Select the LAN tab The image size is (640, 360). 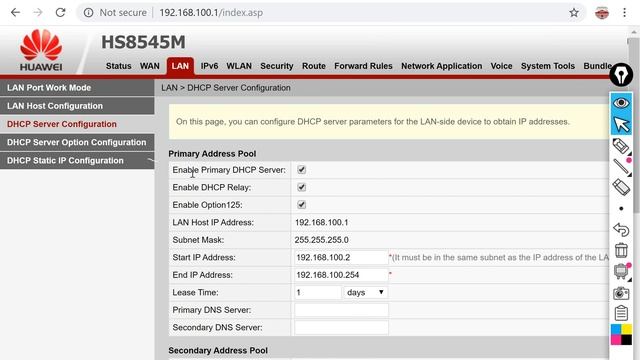(180, 66)
